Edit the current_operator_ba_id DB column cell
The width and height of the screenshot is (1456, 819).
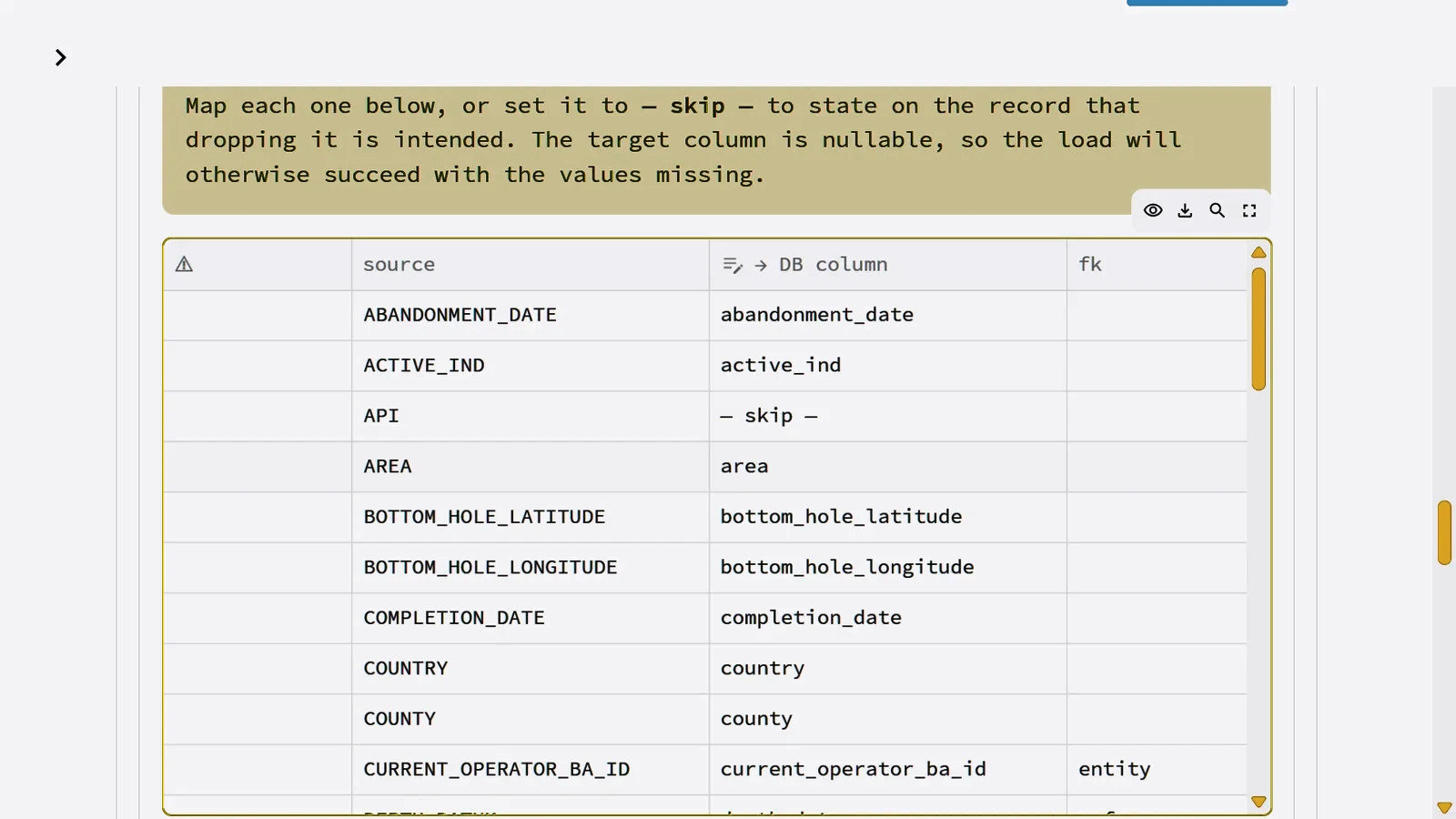click(888, 770)
